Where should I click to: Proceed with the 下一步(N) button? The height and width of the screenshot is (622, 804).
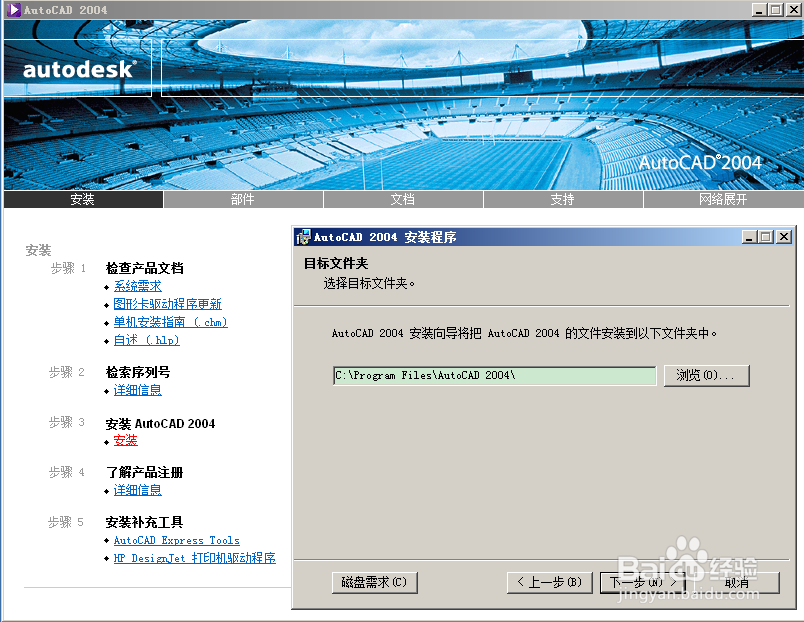tap(643, 583)
